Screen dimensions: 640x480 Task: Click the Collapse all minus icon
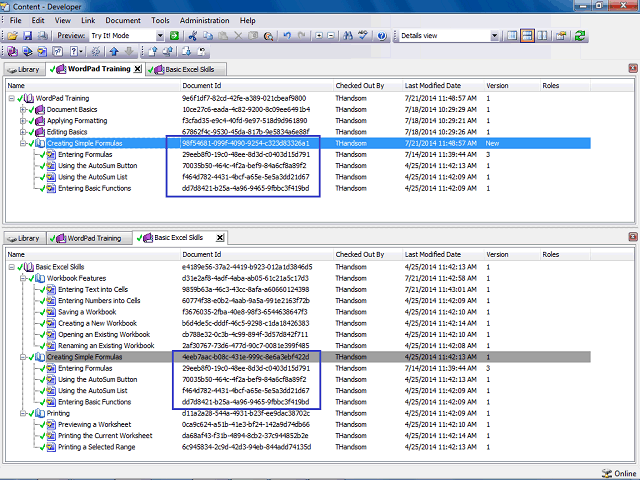point(331,36)
